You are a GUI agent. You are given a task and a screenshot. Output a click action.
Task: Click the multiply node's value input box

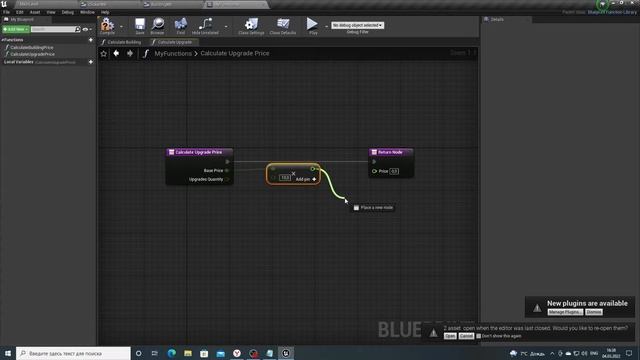(x=285, y=178)
